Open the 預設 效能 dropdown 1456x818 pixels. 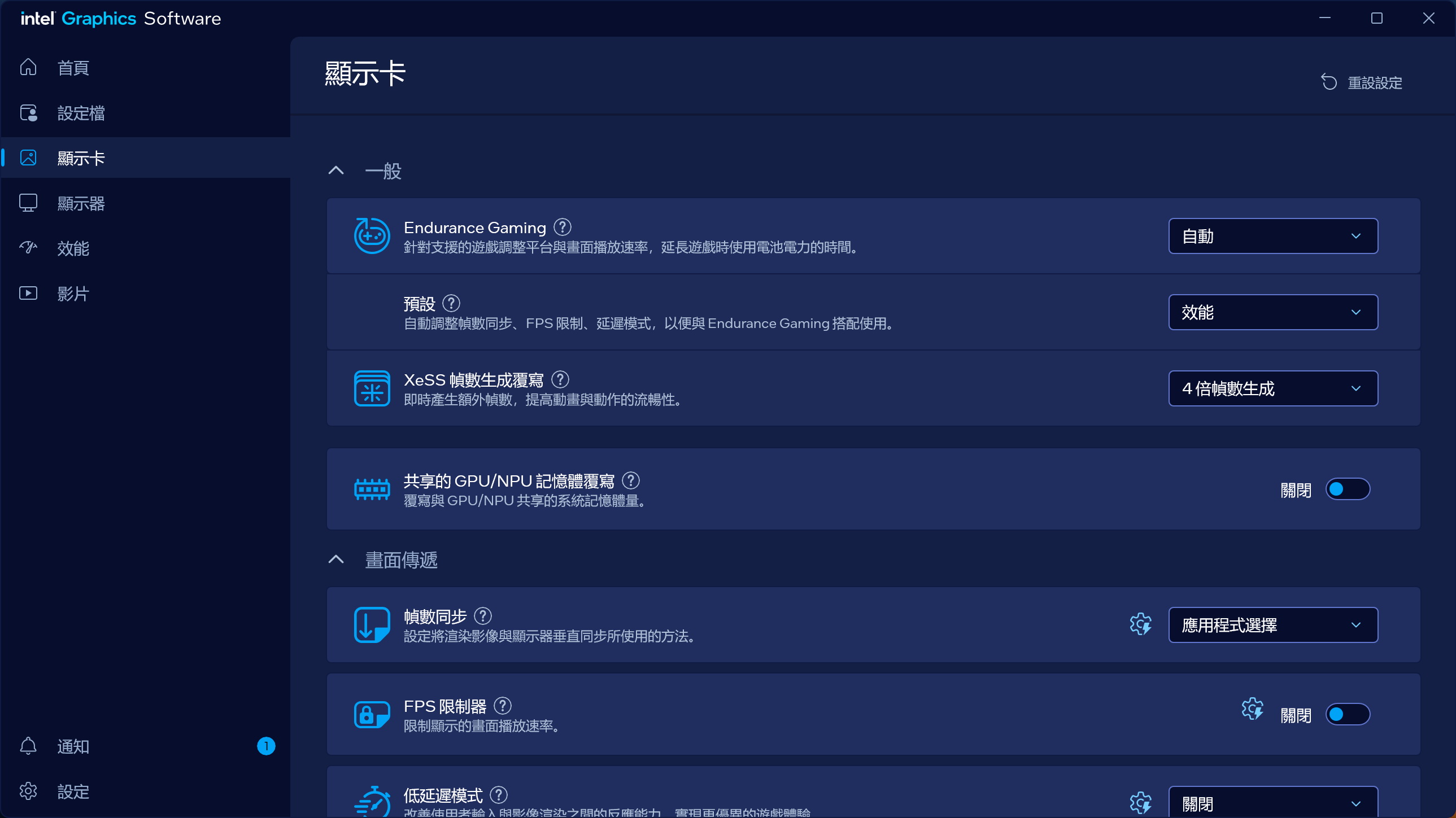1273,312
